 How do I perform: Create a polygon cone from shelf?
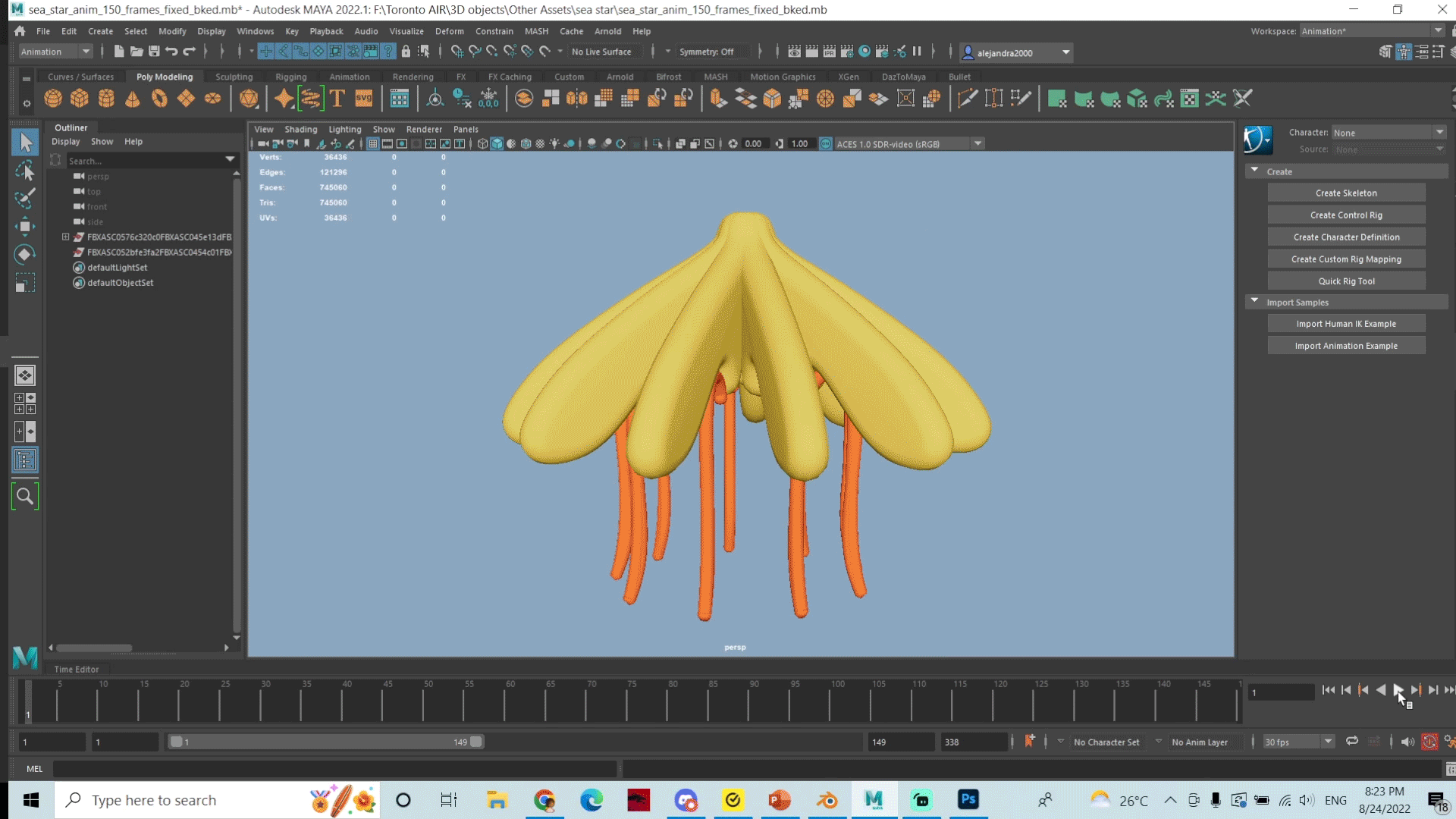tap(133, 99)
